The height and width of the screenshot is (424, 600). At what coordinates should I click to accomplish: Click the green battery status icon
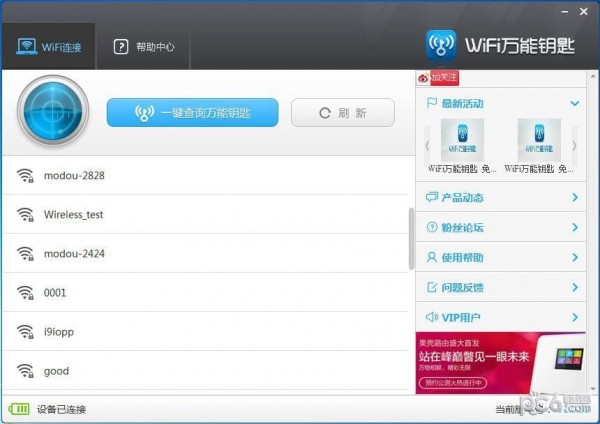point(19,409)
